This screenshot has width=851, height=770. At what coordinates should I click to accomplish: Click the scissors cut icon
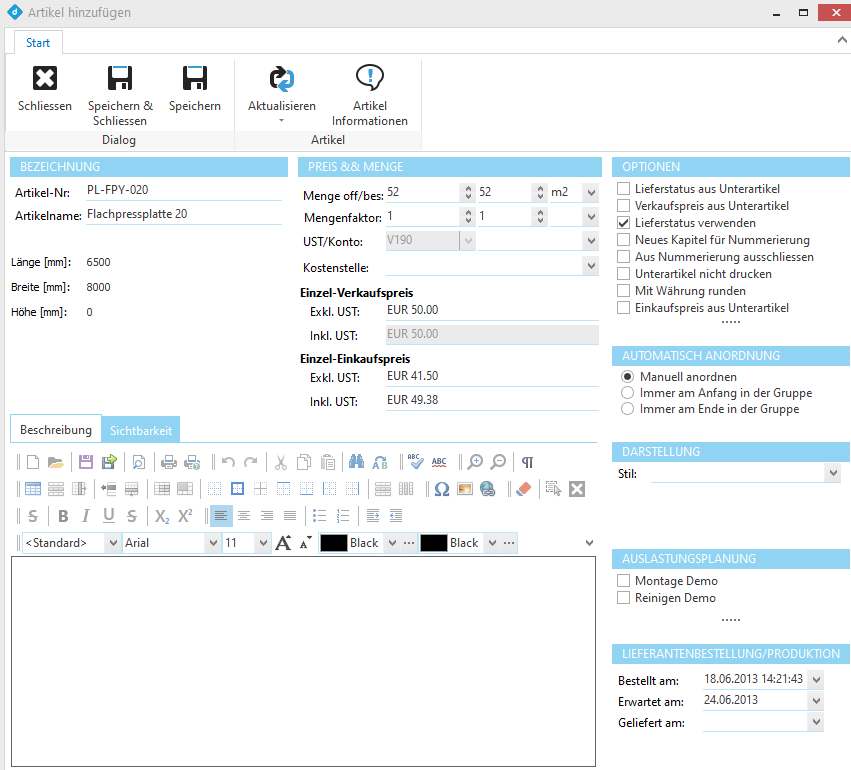click(281, 462)
